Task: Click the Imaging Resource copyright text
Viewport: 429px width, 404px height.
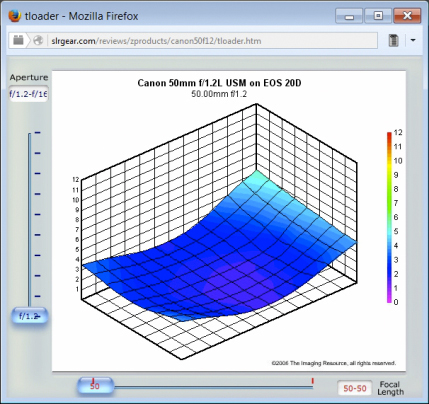Action: (334, 363)
